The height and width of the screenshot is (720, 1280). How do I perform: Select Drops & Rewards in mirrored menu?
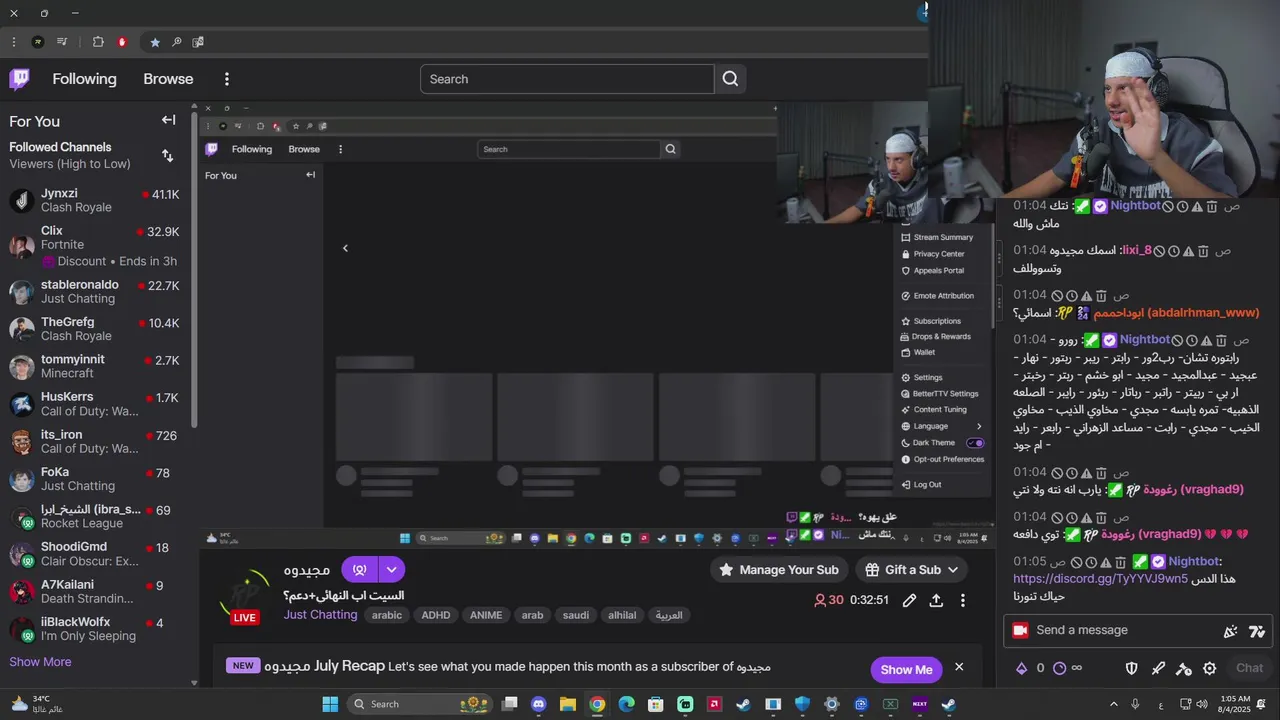point(941,336)
